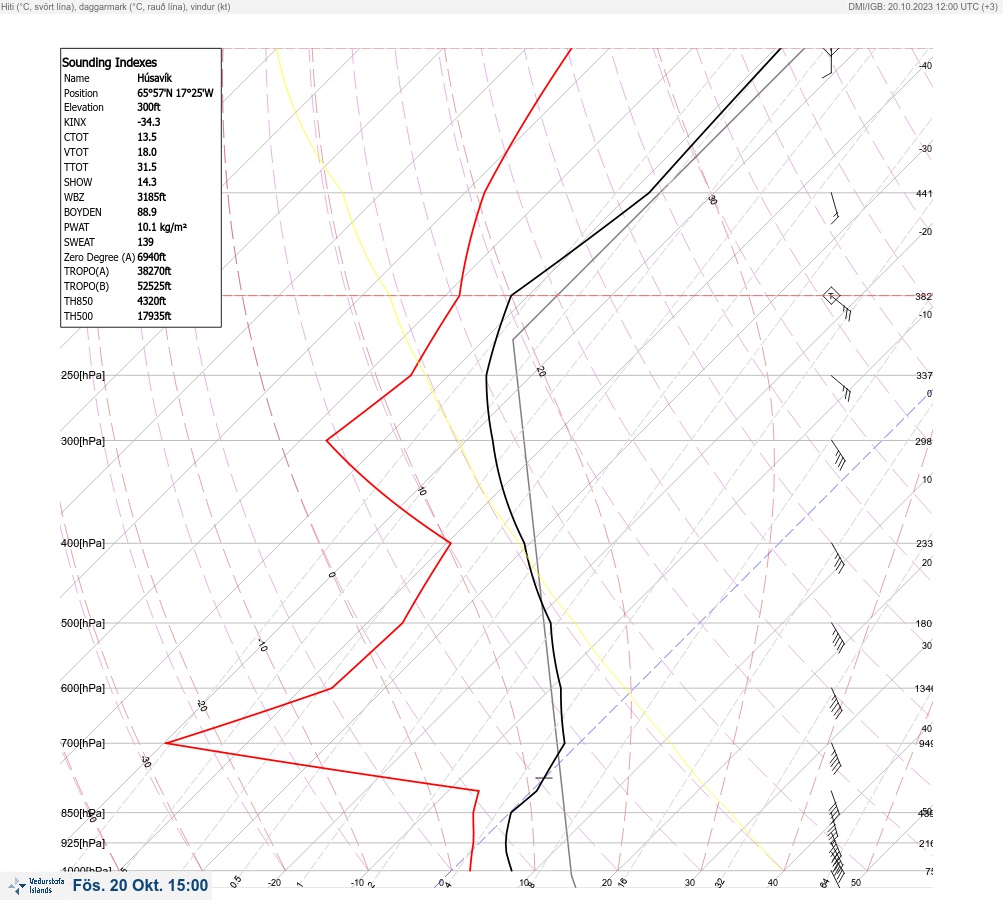The image size is (1003, 900).
Task: Click the '300[hPa]' pressure label
Action: 83,441
